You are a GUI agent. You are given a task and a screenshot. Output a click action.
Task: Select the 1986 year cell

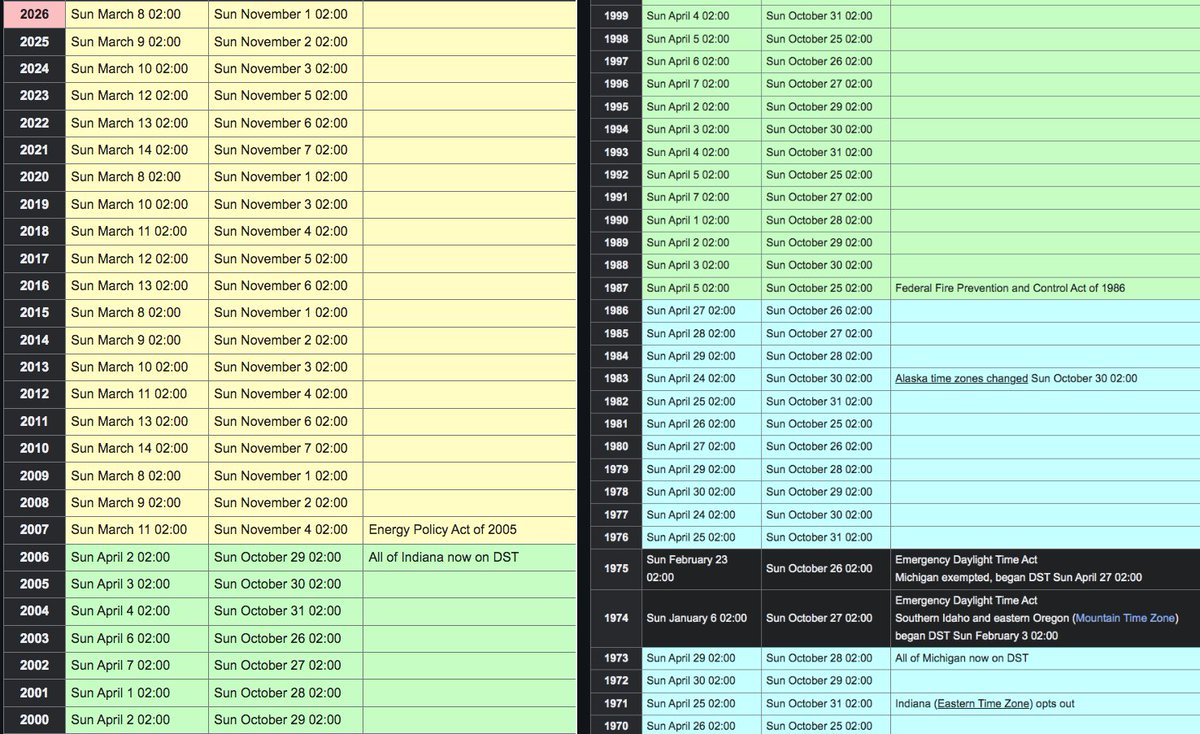[617, 311]
